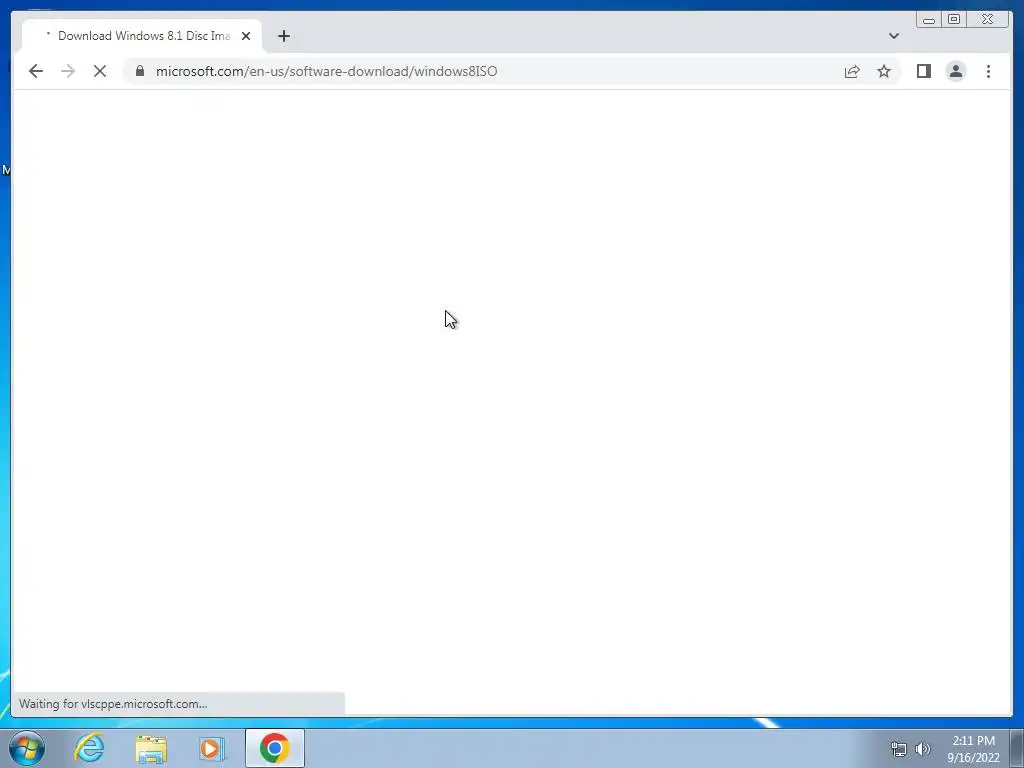This screenshot has height=768, width=1024.
Task: Open the Chrome side panel
Action: coord(923,71)
